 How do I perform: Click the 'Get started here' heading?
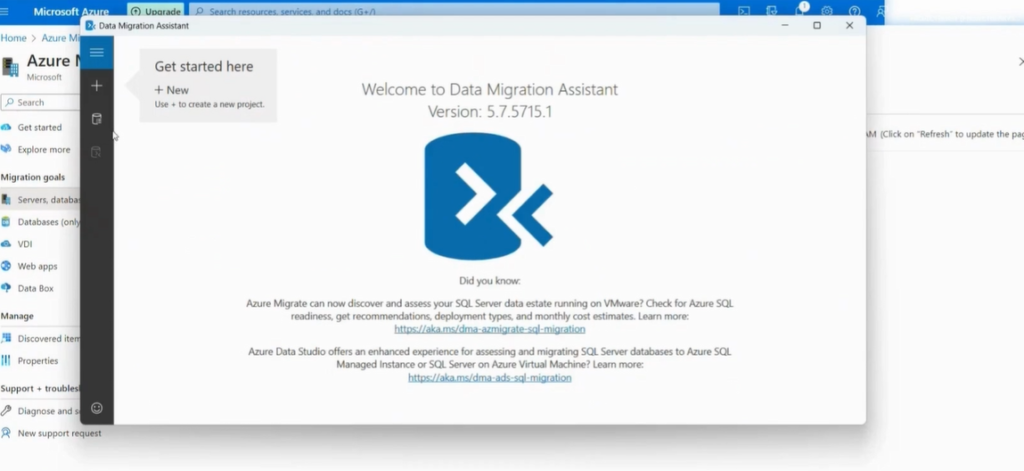204,67
